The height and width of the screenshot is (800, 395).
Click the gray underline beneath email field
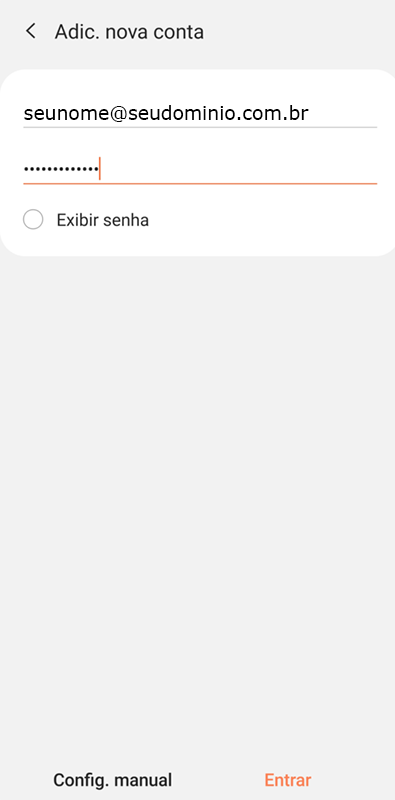(200, 127)
